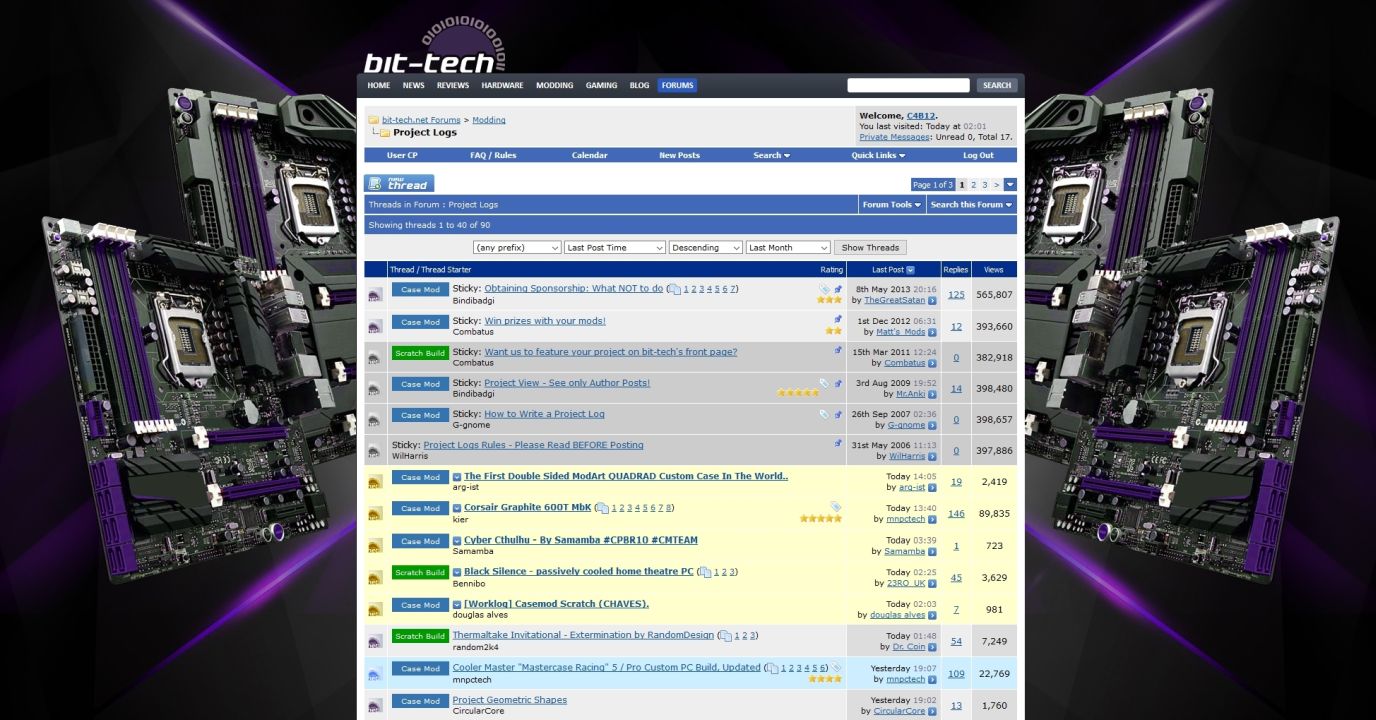Sort by Last Post column header

(888, 270)
